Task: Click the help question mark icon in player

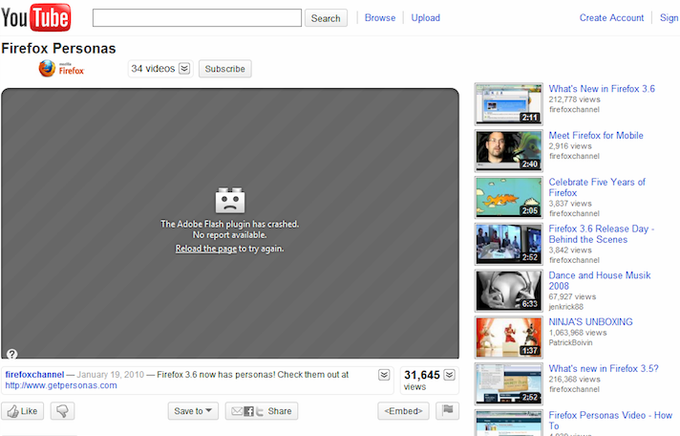Action: point(12,354)
